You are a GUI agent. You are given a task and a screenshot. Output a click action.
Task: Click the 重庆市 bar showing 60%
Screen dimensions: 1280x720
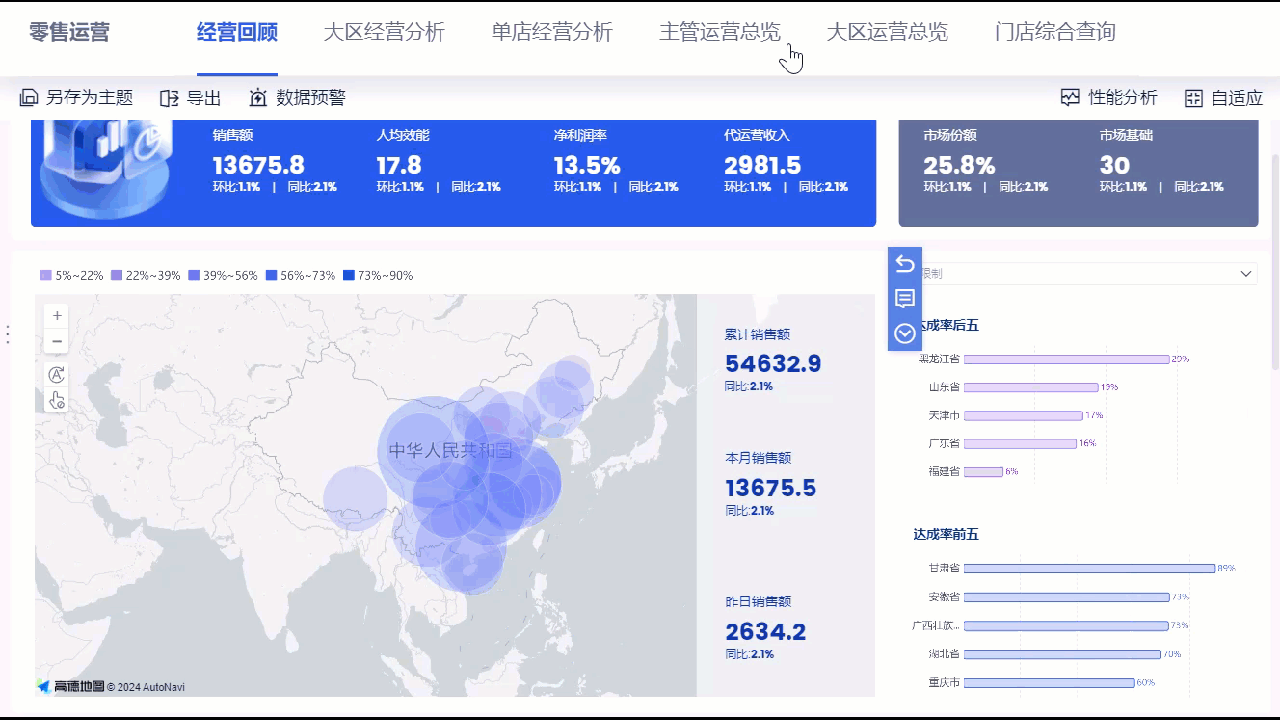point(1049,683)
